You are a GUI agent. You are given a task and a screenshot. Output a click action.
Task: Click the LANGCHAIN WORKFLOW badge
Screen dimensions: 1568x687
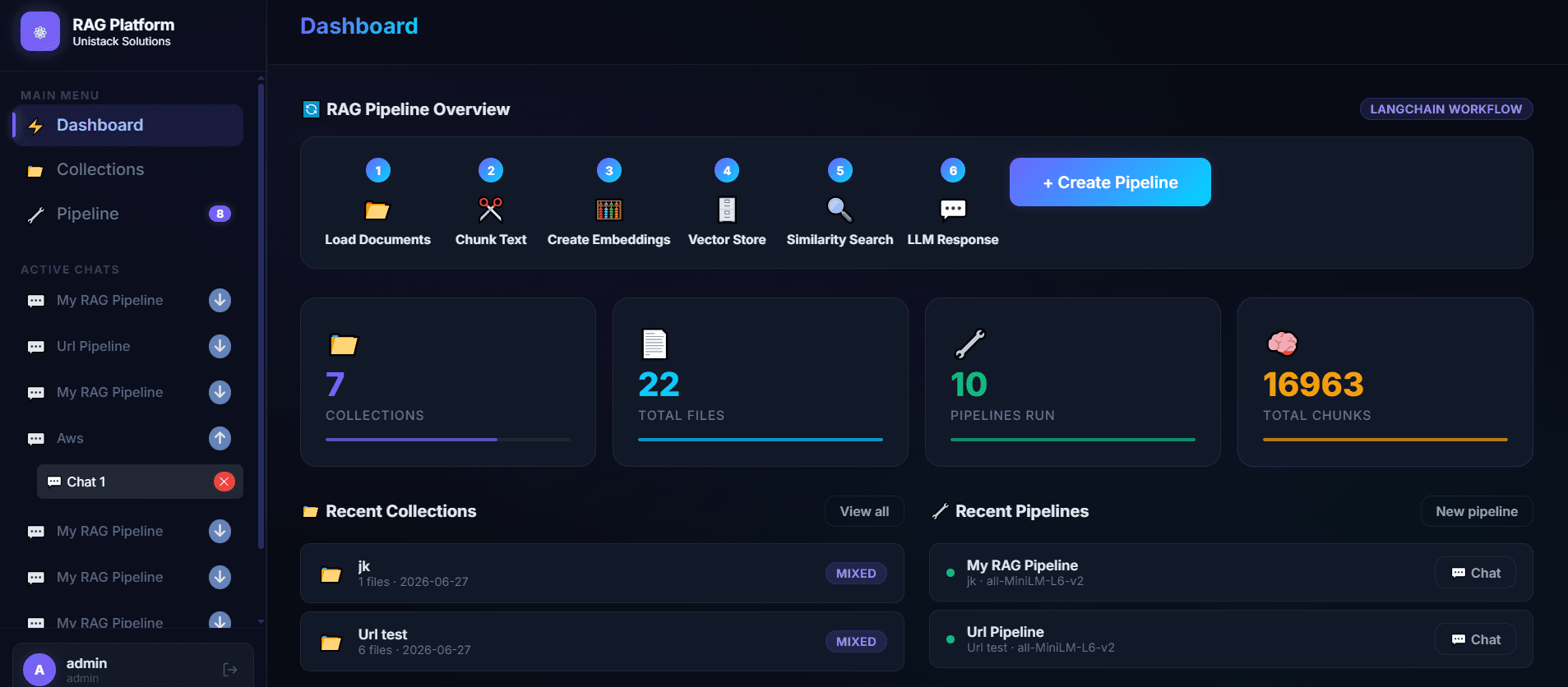(x=1446, y=109)
